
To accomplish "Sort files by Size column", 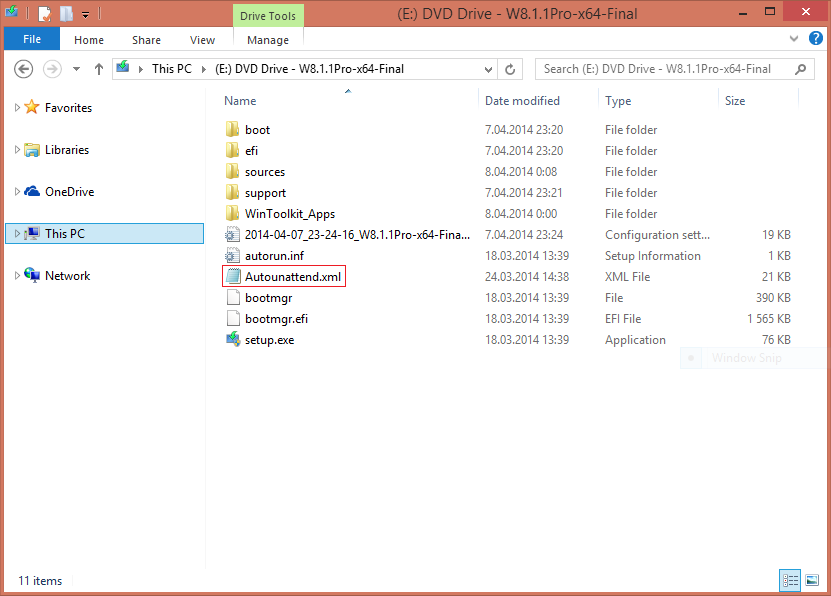I will pyautogui.click(x=735, y=101).
